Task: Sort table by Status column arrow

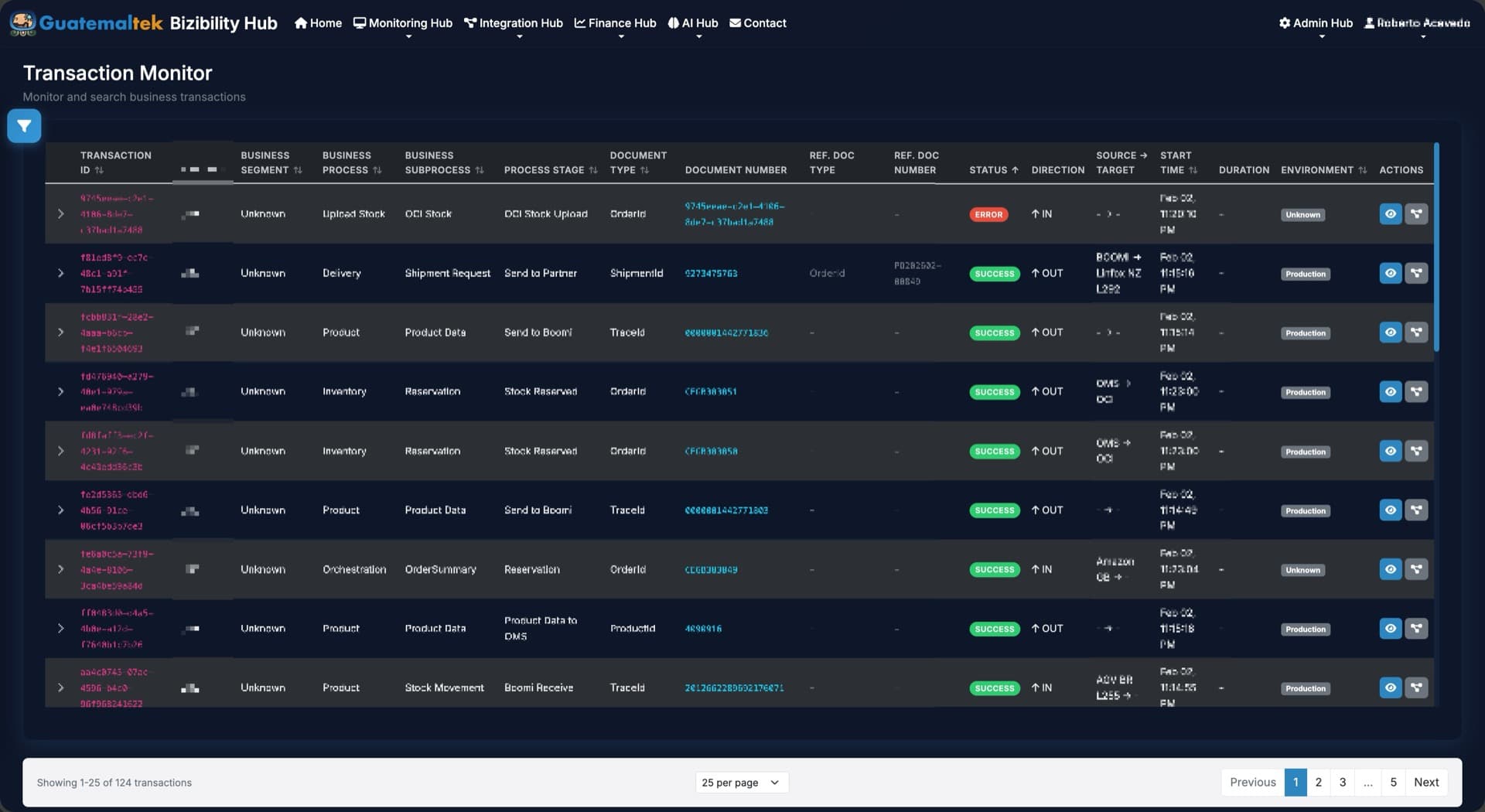Action: [x=1015, y=170]
